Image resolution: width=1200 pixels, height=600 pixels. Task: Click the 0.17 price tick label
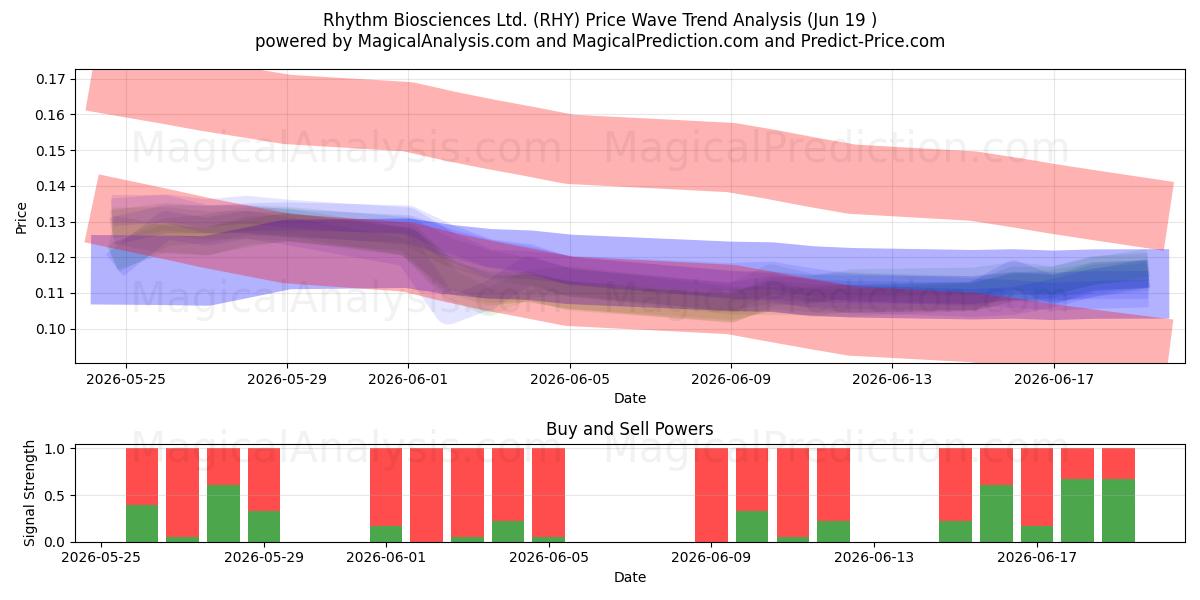(51, 79)
